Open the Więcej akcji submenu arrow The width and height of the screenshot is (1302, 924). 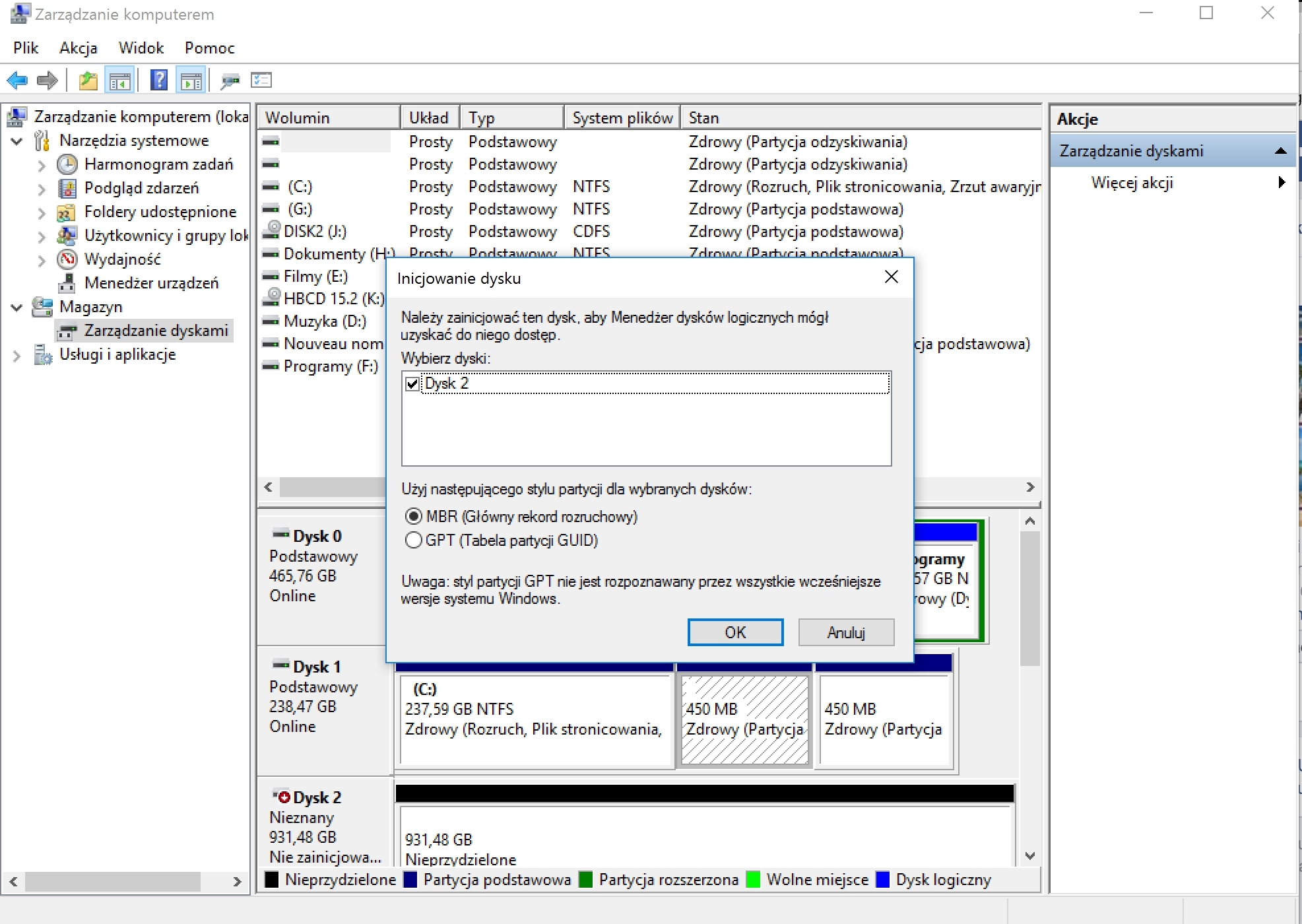click(1282, 182)
